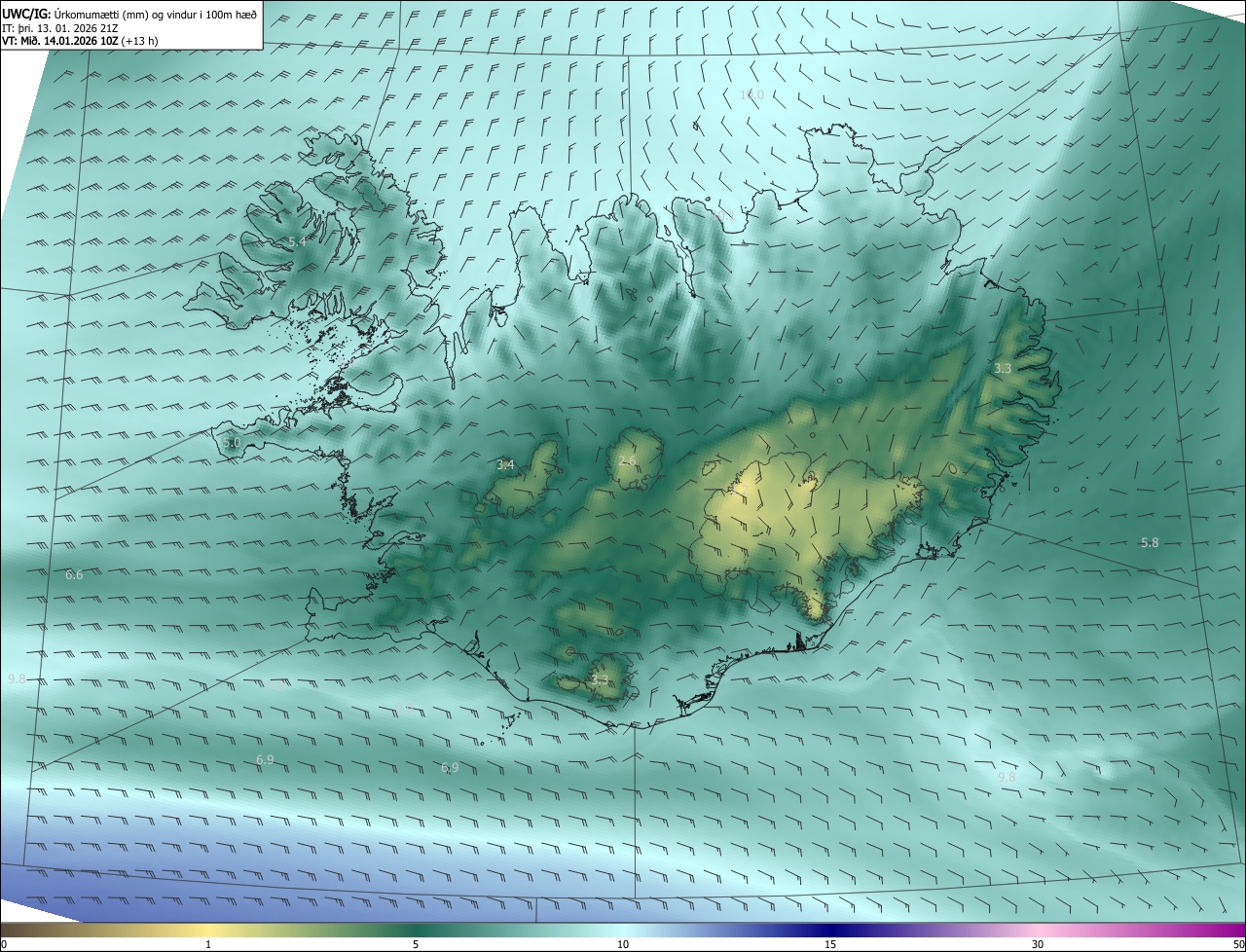
Task: Click the colour scale tick label '1'
Action: 208,944
